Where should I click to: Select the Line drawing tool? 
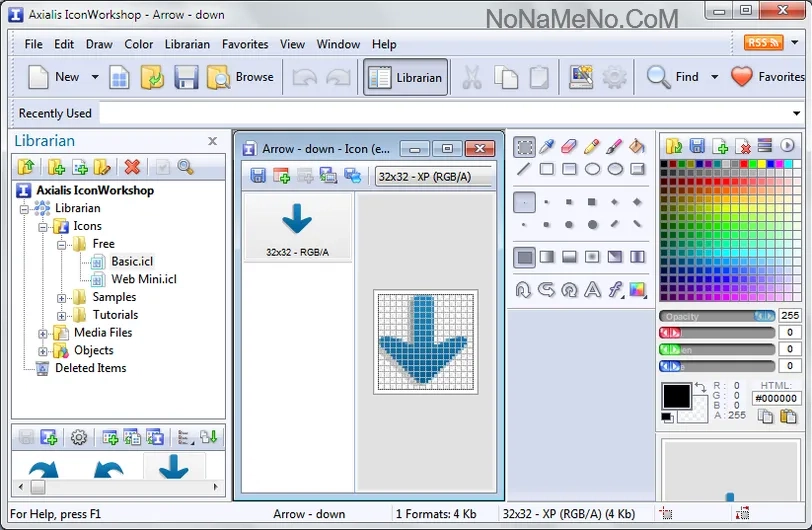coord(524,169)
